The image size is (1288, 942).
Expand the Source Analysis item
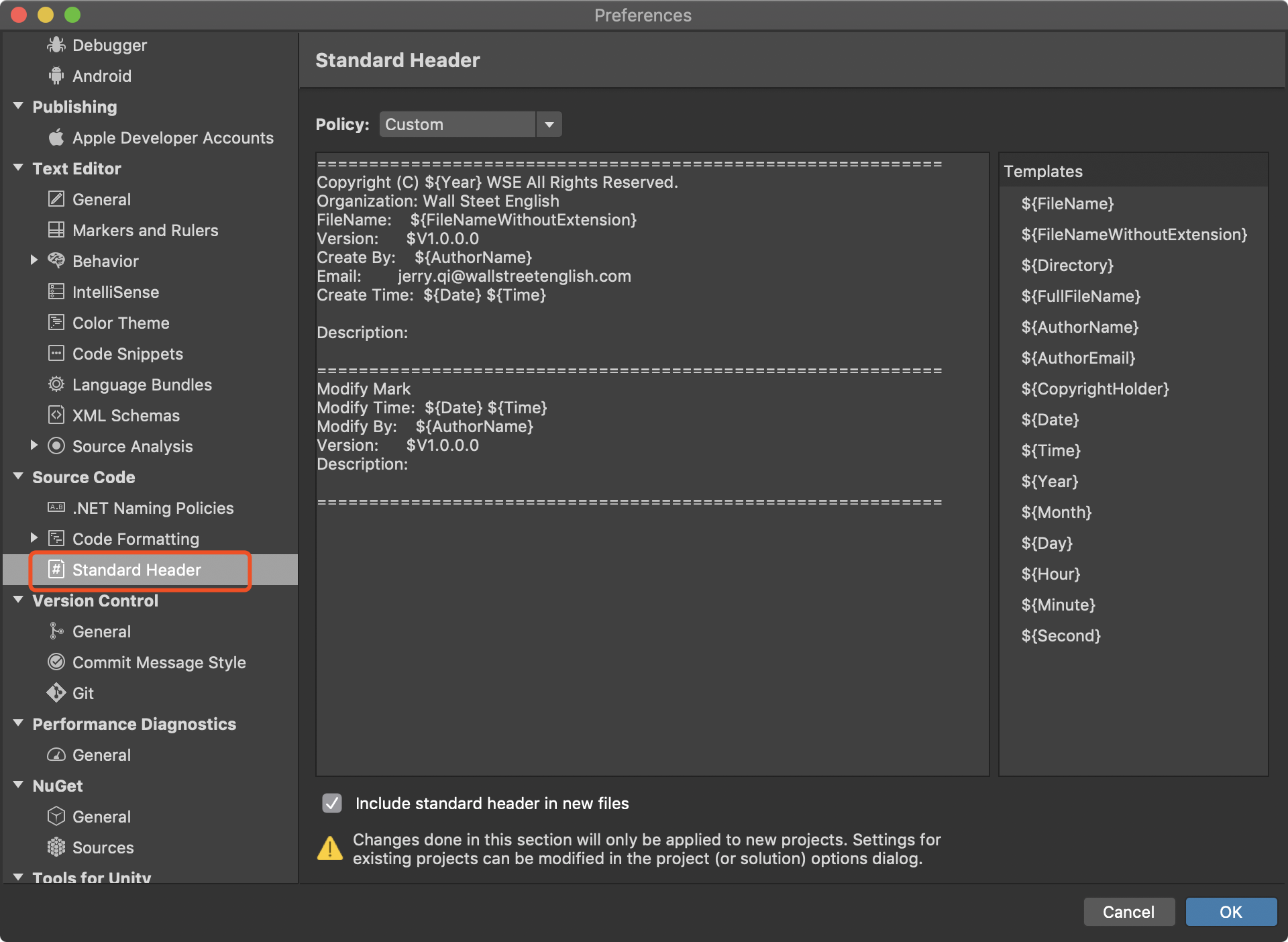click(34, 446)
